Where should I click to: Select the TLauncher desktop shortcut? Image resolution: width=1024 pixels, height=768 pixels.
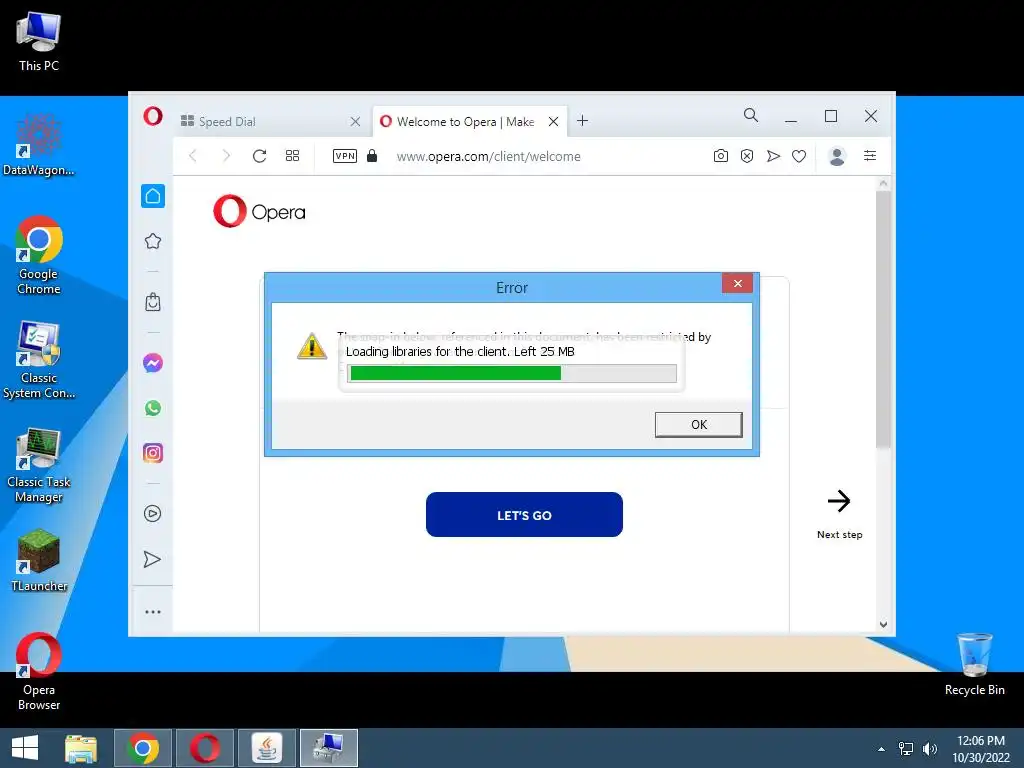tap(39, 560)
